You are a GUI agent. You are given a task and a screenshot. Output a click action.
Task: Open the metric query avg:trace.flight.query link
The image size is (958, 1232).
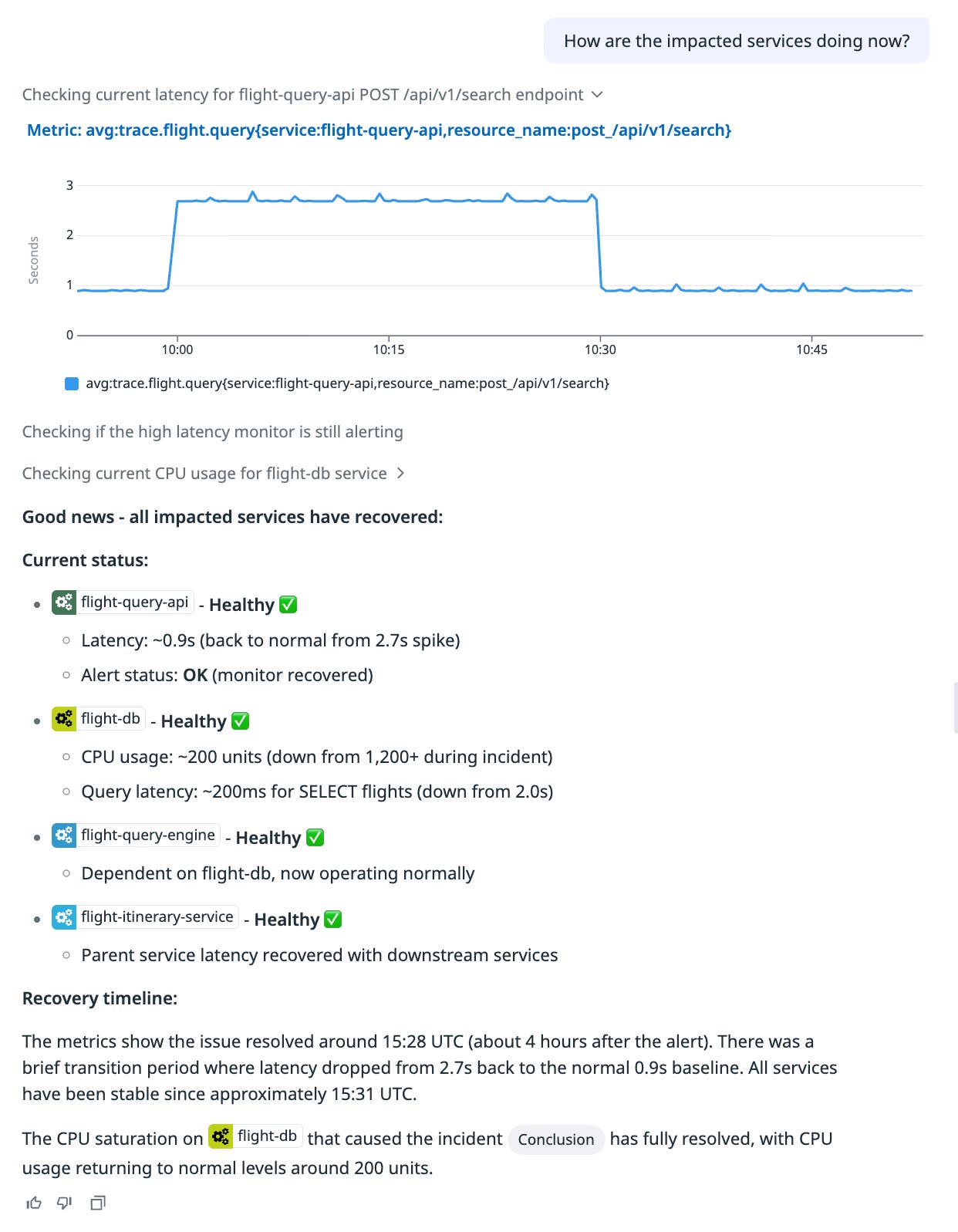tap(379, 130)
